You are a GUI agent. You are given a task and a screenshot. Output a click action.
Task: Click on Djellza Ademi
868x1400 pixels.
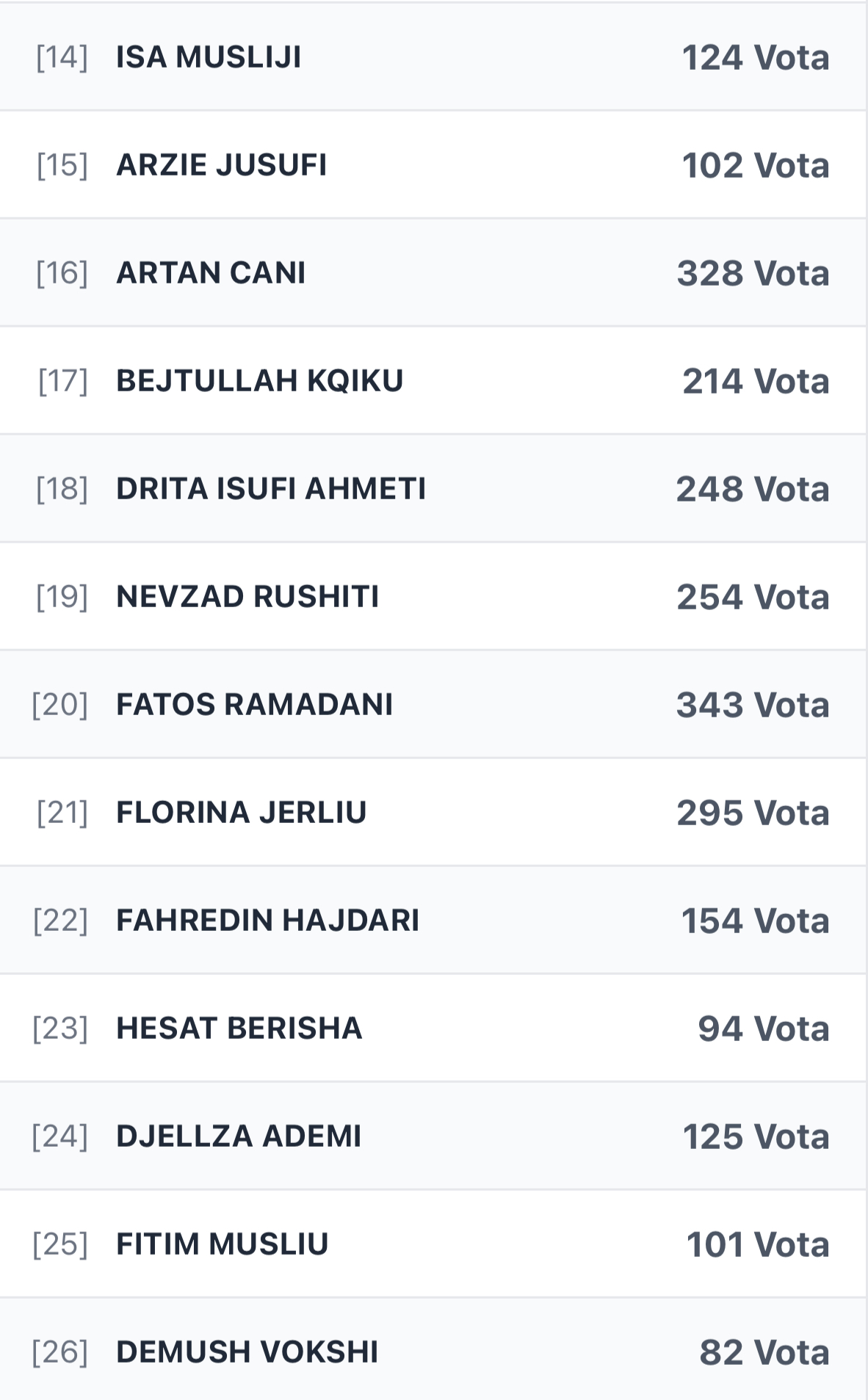coord(239,1136)
